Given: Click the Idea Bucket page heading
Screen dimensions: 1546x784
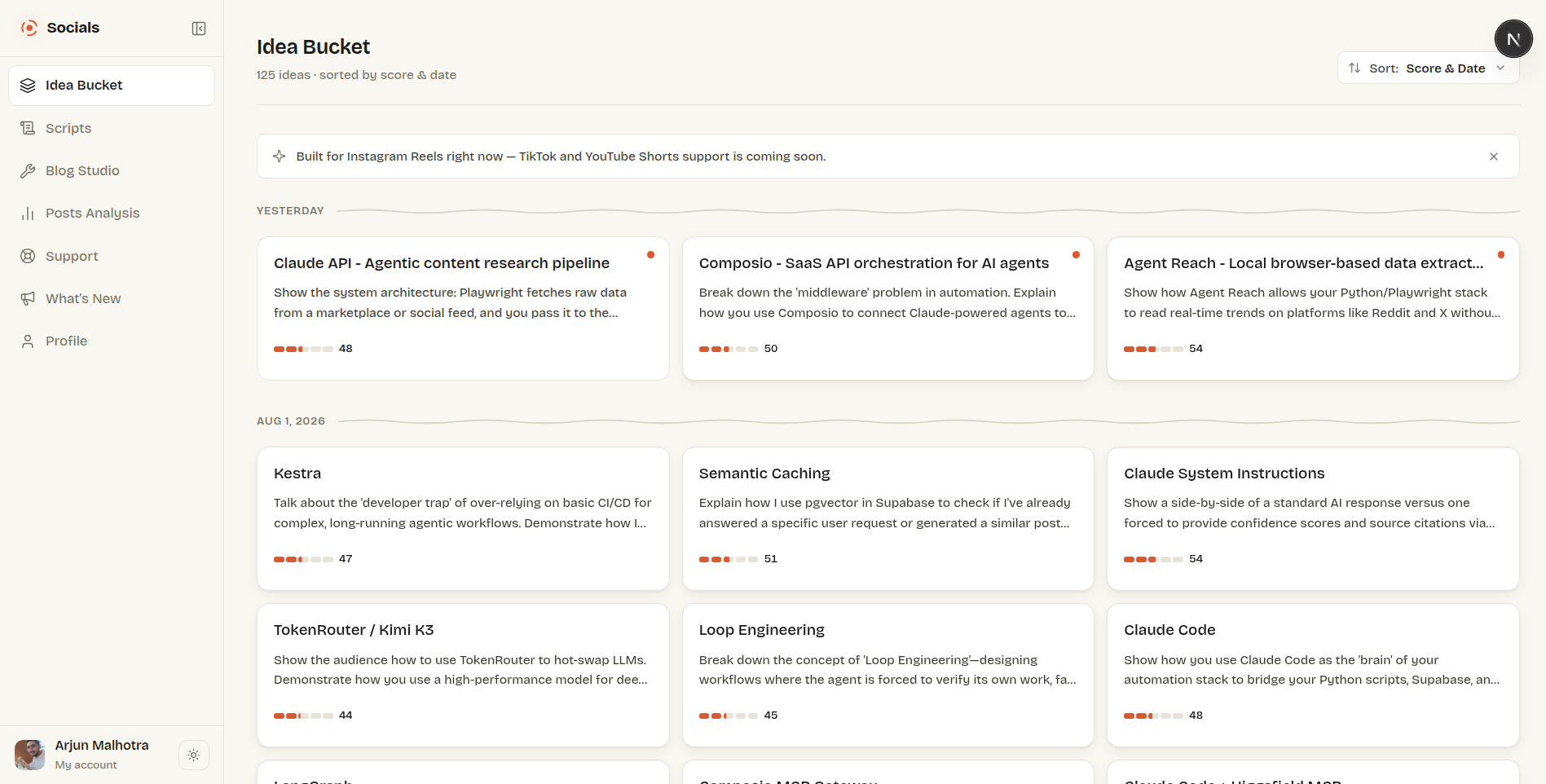Looking at the screenshot, I should [313, 47].
